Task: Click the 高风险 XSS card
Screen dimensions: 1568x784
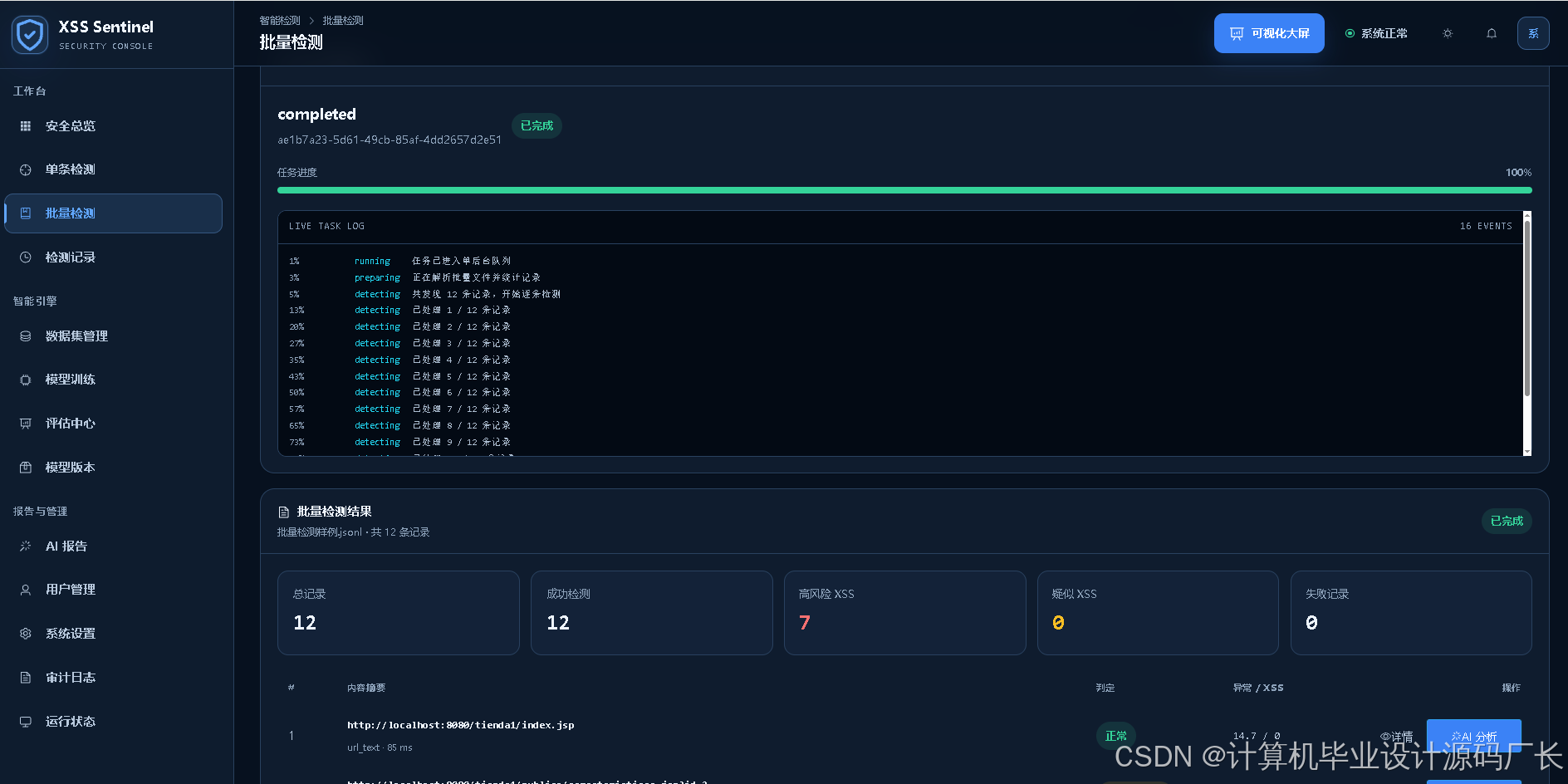Action: point(905,613)
